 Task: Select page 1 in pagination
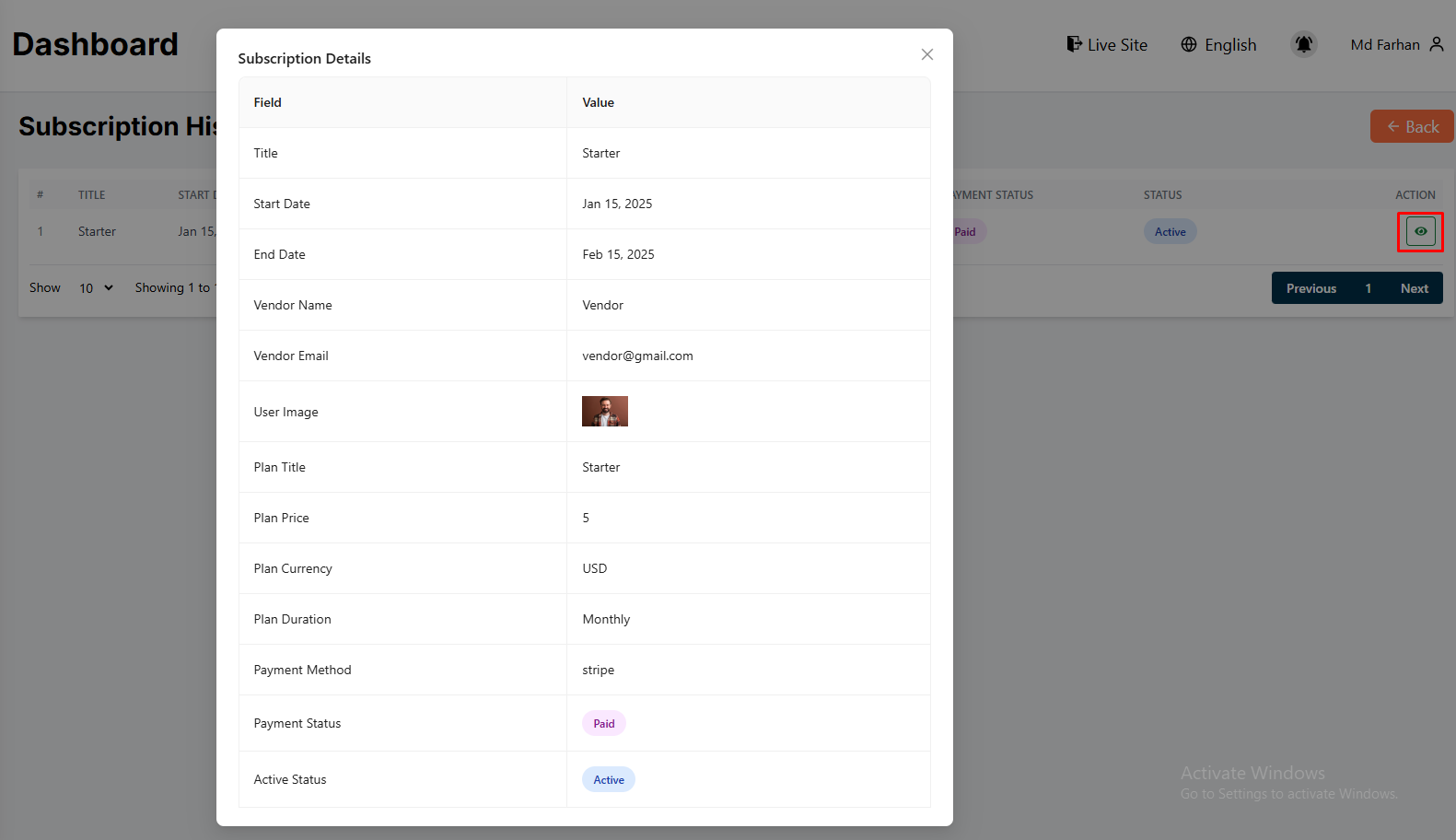1369,288
